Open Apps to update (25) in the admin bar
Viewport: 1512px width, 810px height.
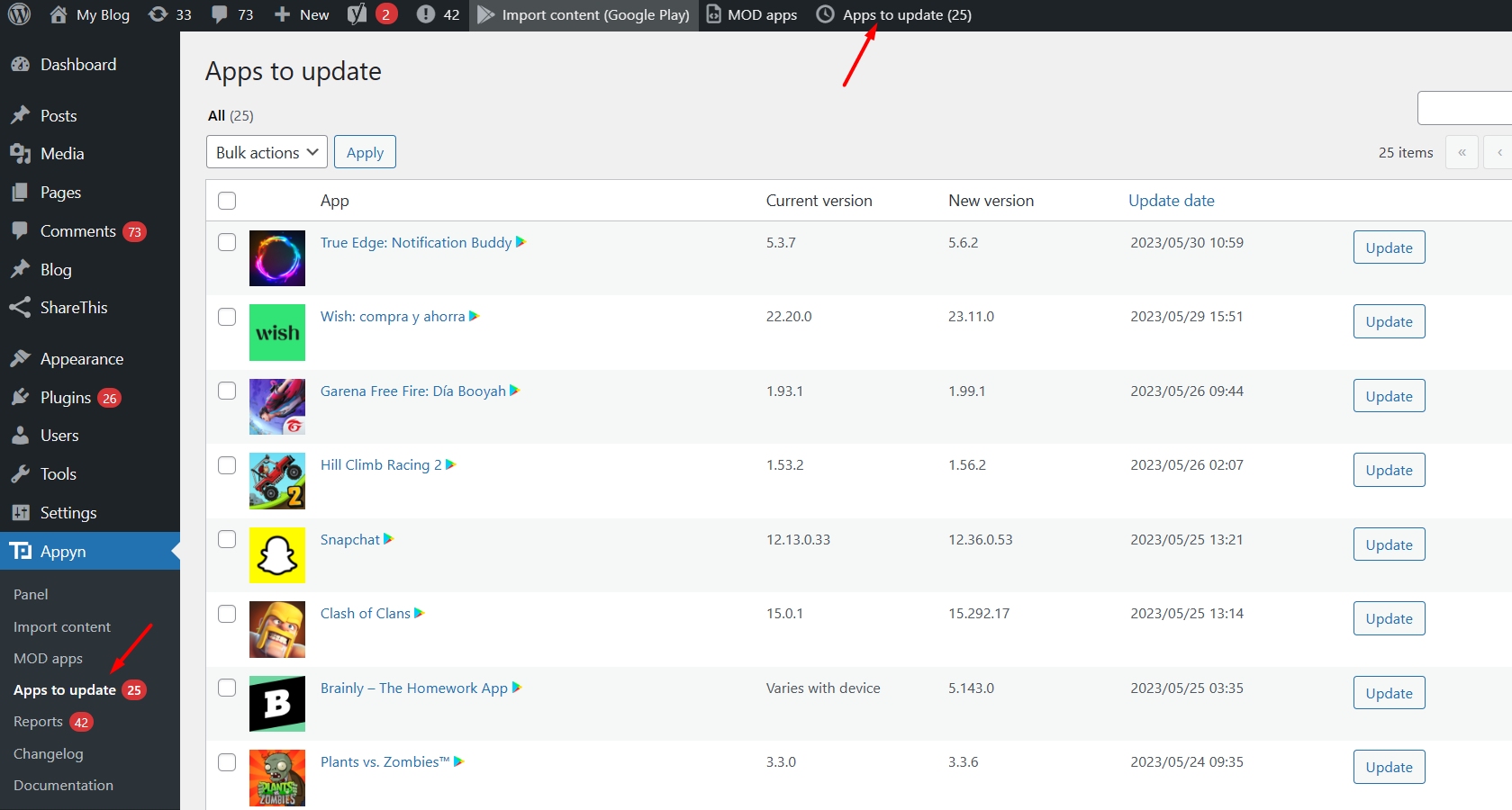(893, 14)
